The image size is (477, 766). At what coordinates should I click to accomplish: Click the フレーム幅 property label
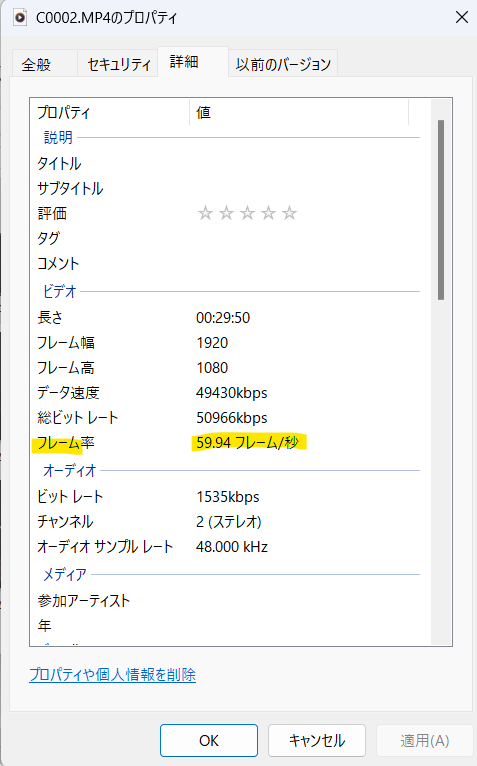tap(66, 342)
